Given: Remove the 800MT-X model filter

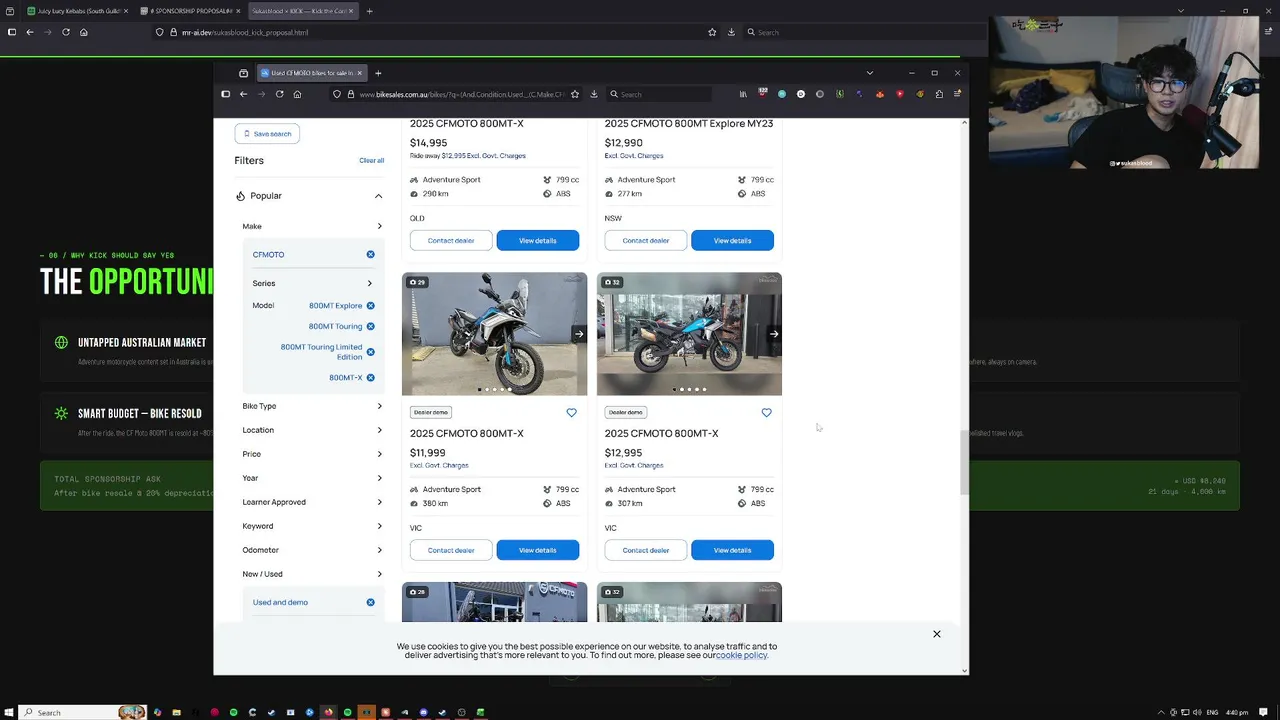Looking at the screenshot, I should pos(370,377).
